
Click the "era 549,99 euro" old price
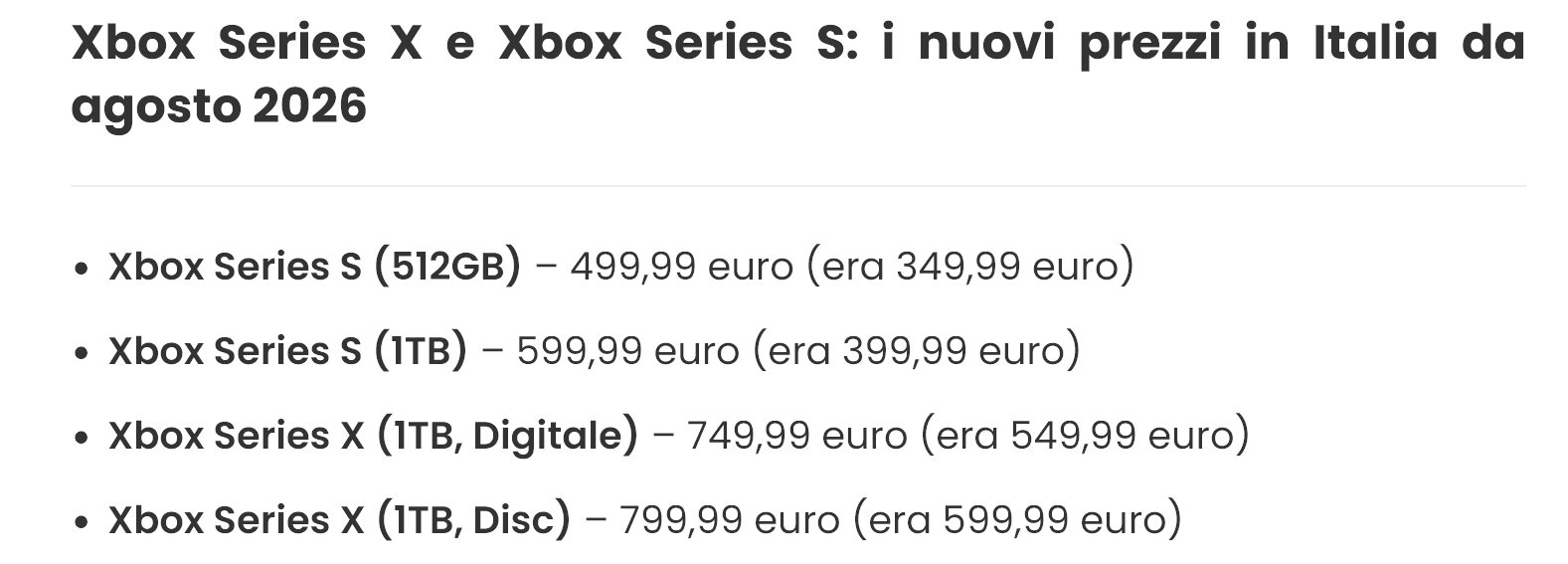point(1085,436)
